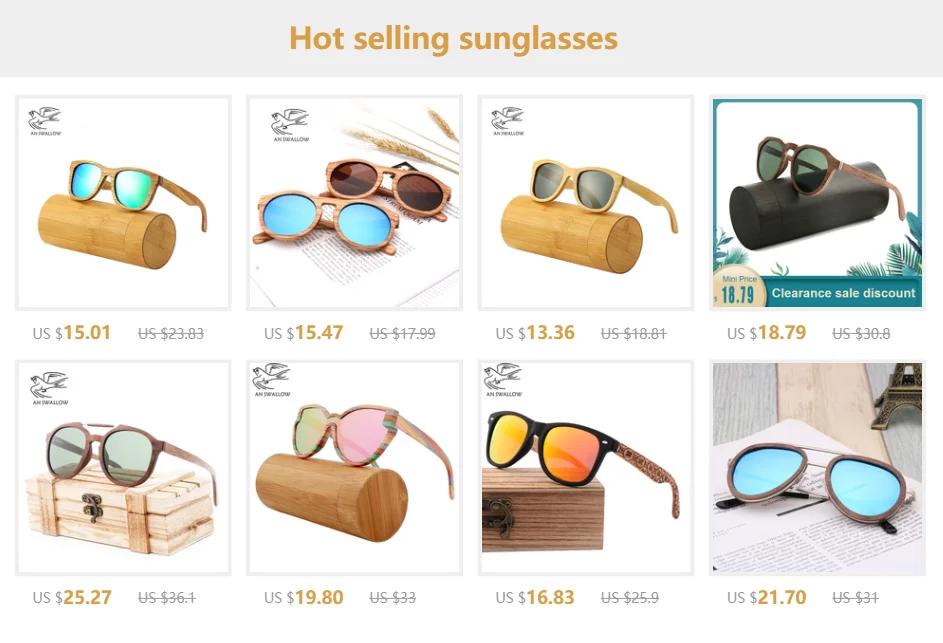Select the sunglasses priced US $13.36
The image size is (943, 643).
point(586,203)
